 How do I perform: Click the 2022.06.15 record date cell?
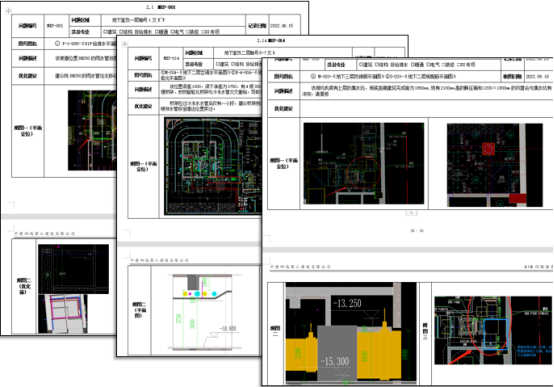pos(285,25)
